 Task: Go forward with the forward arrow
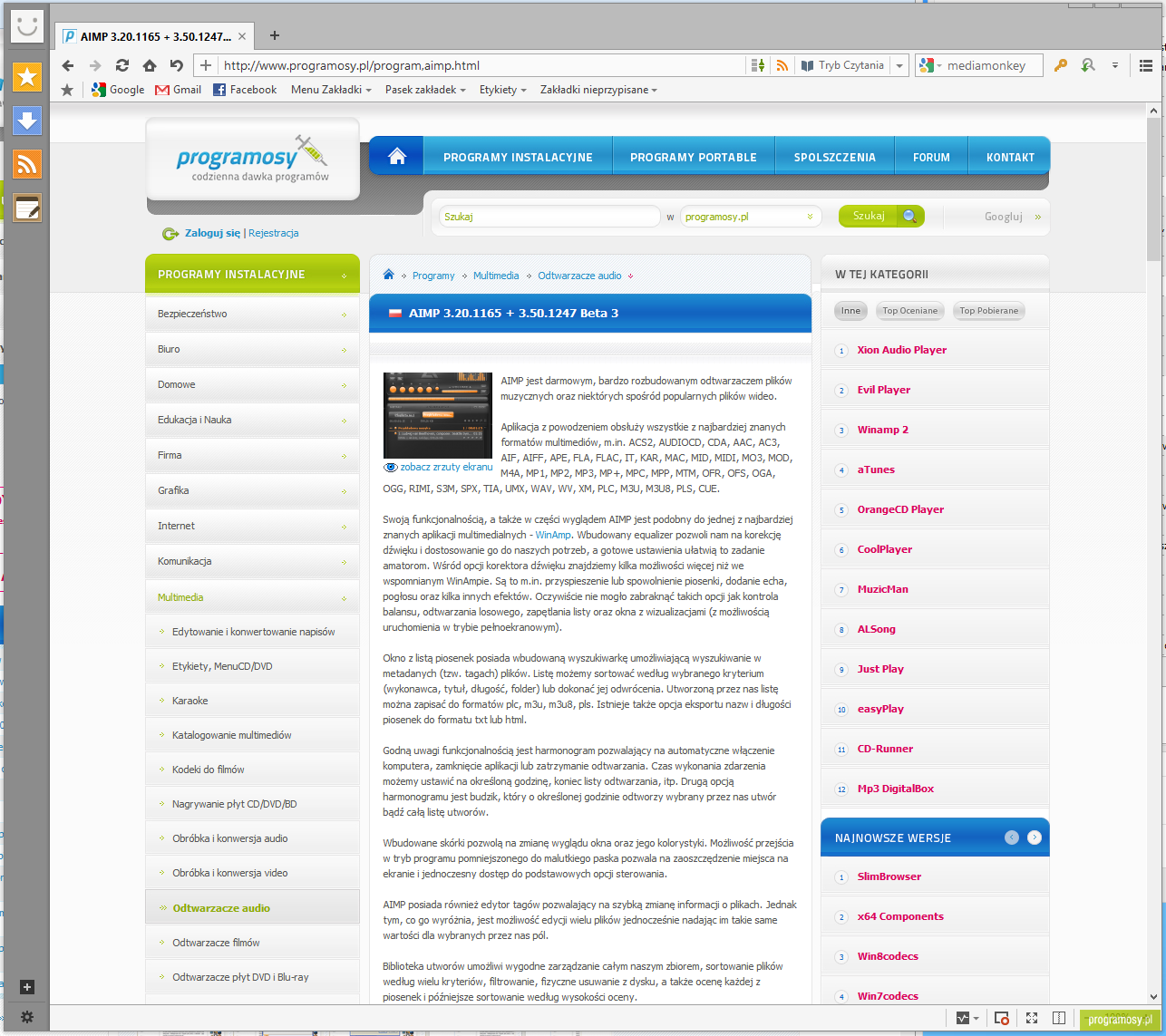(x=95, y=65)
